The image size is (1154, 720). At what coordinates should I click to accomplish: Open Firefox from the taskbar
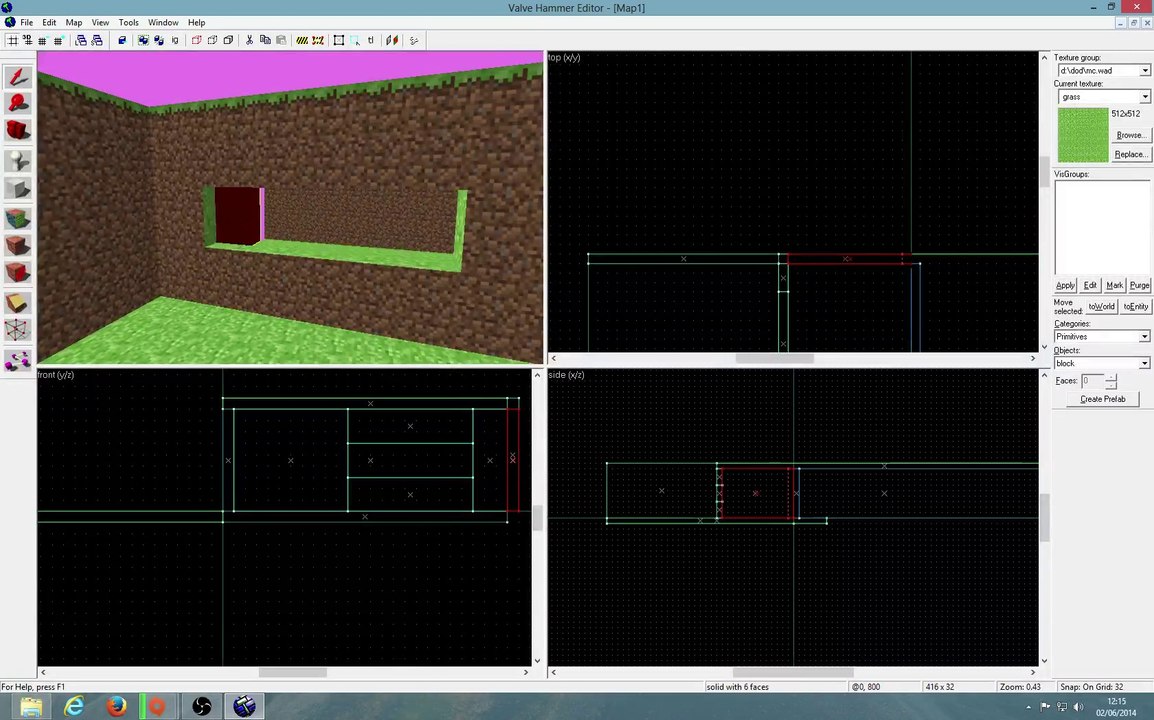point(116,707)
